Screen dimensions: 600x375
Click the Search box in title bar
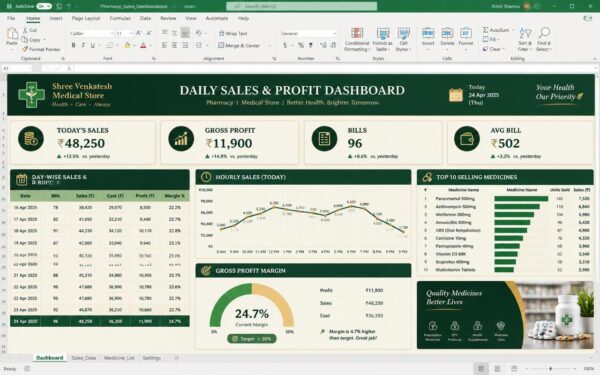[302, 6]
